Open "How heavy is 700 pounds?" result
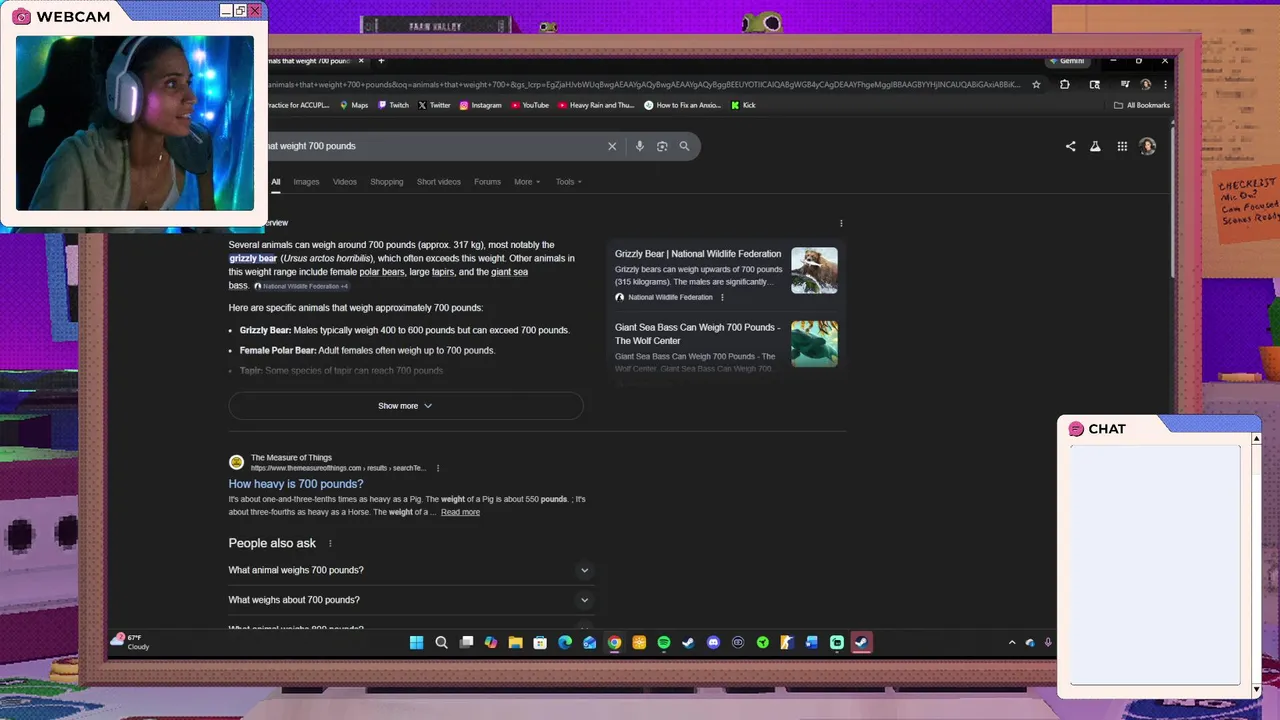 [296, 484]
